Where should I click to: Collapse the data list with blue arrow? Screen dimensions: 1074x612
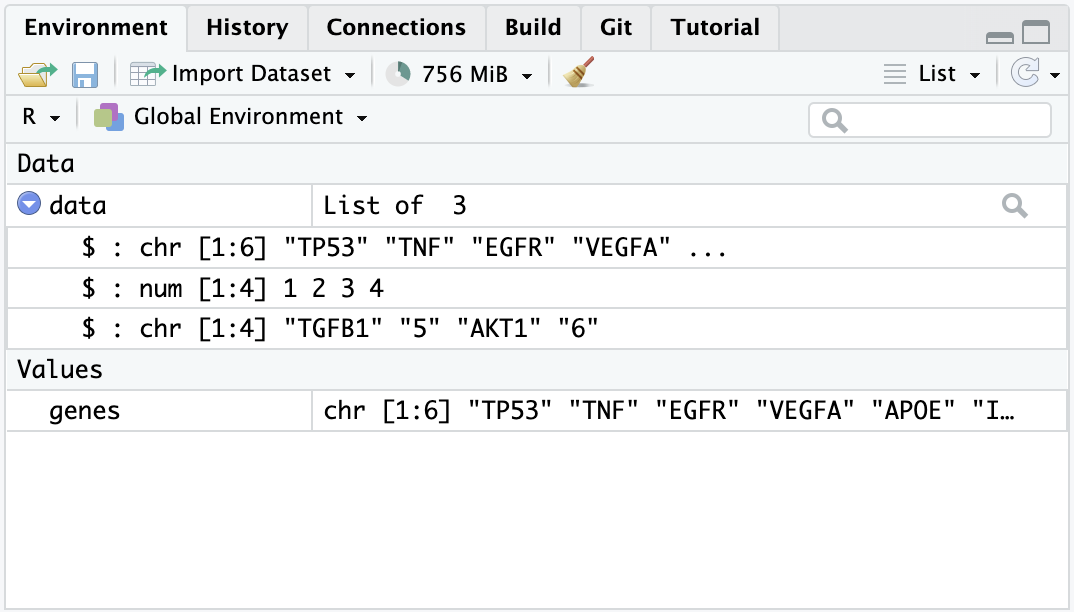click(x=29, y=206)
